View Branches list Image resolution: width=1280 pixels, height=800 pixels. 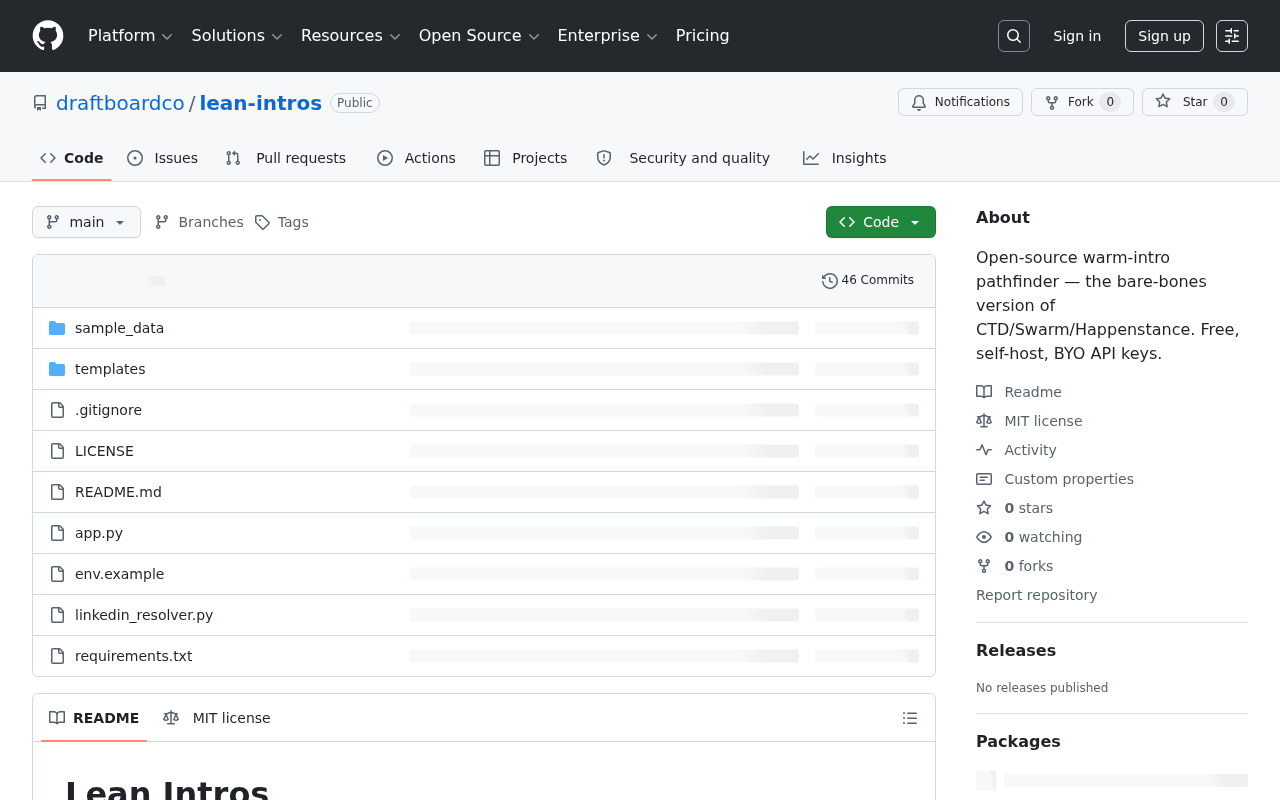[199, 222]
